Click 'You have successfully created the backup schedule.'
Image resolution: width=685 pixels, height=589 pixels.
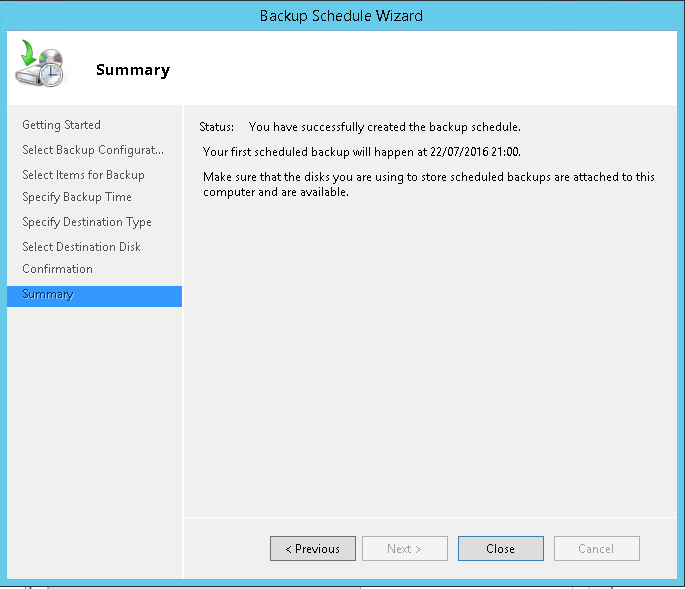384,127
